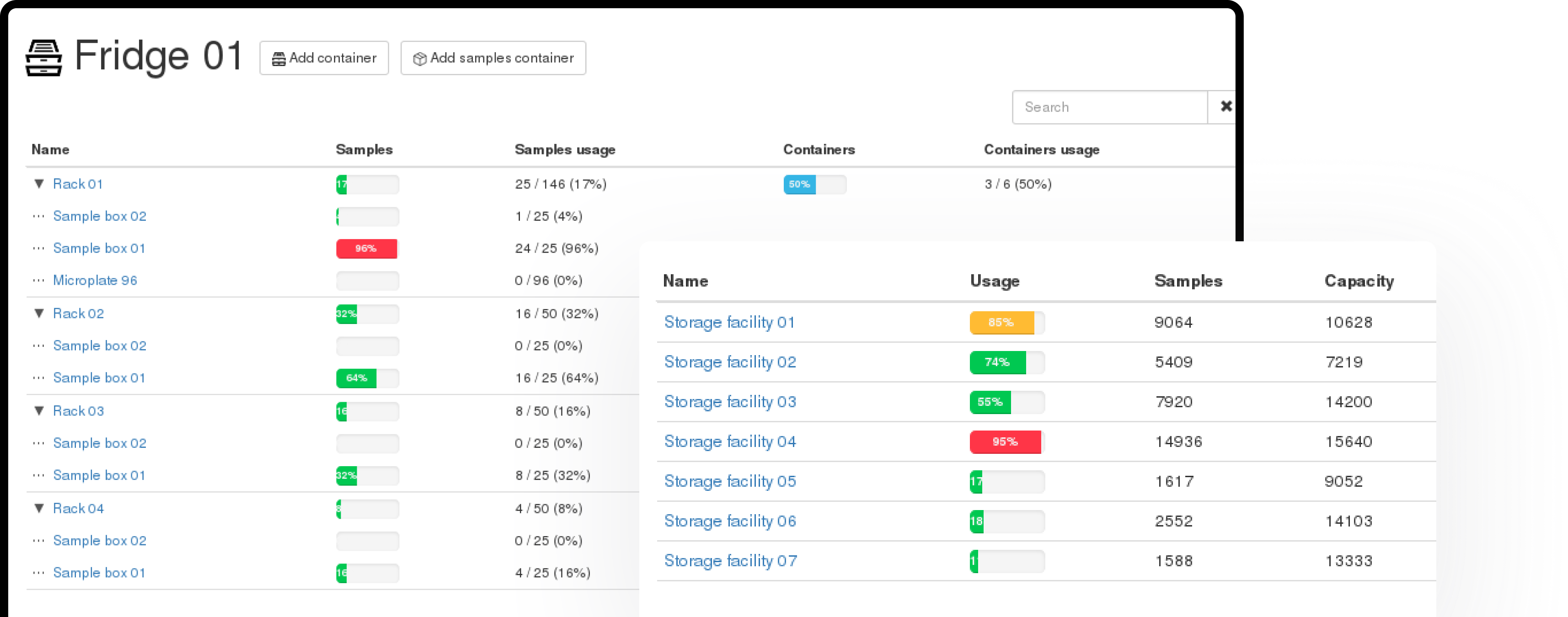Click the Add container button

click(324, 58)
